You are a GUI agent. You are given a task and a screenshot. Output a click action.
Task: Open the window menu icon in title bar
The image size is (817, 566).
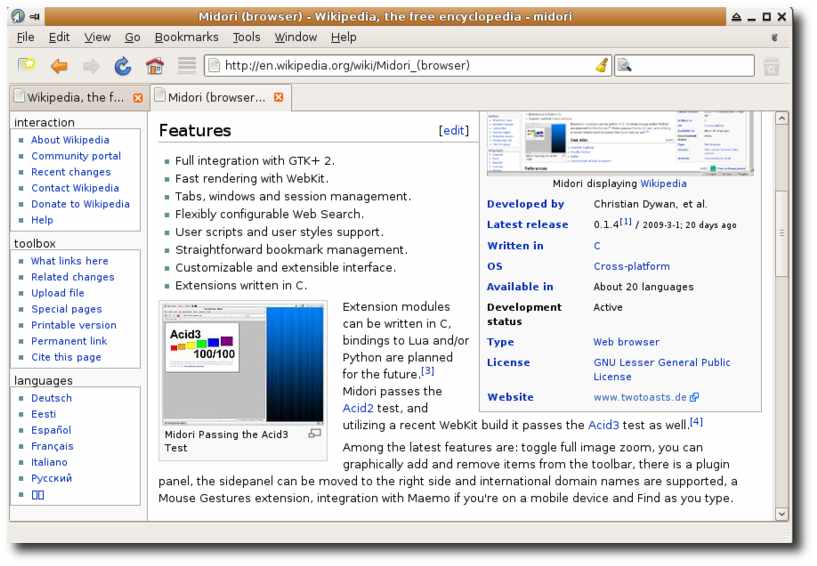pos(18,17)
